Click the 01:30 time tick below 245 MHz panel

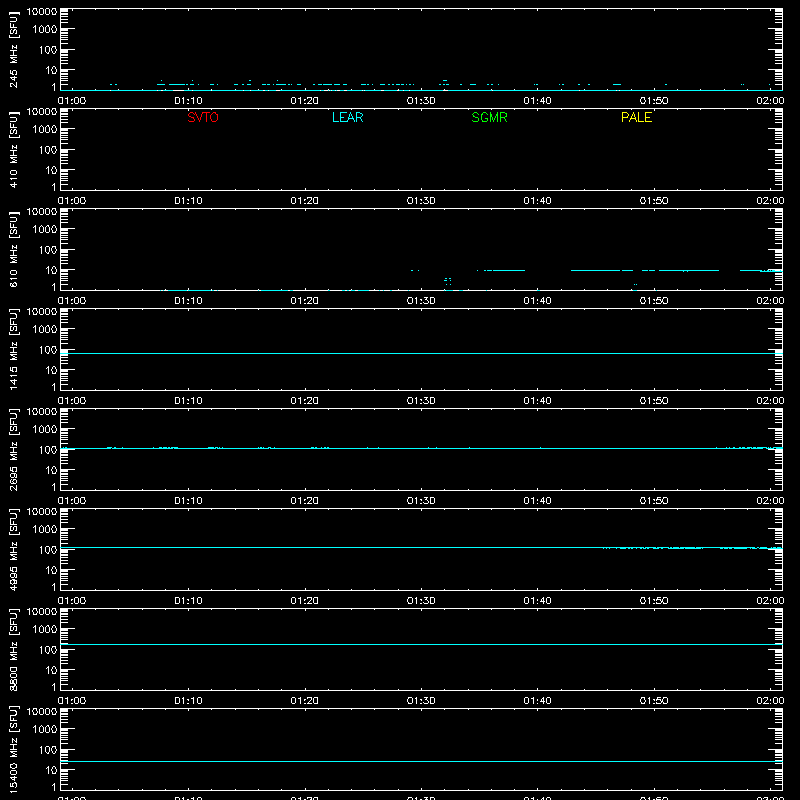pyautogui.click(x=421, y=101)
